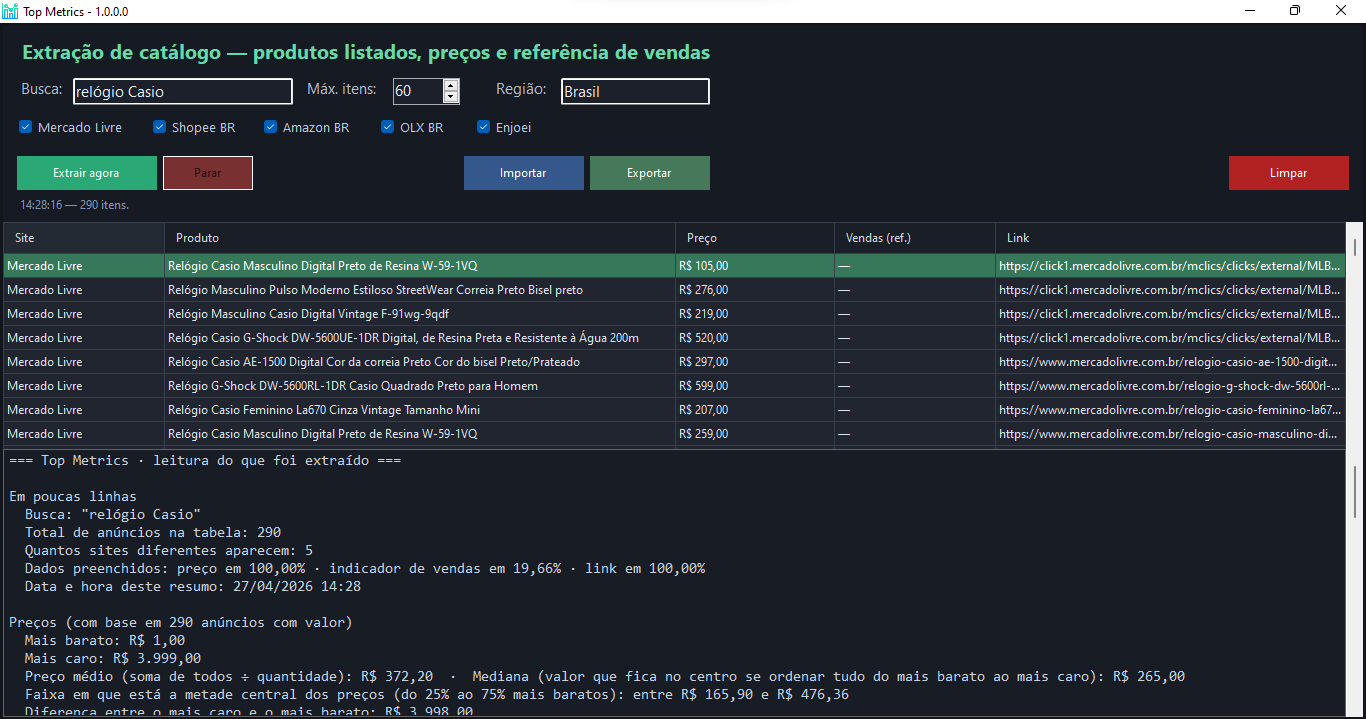
Task: Select the Casio G-Shock DW-5600UE-1DR row
Action: 403,338
